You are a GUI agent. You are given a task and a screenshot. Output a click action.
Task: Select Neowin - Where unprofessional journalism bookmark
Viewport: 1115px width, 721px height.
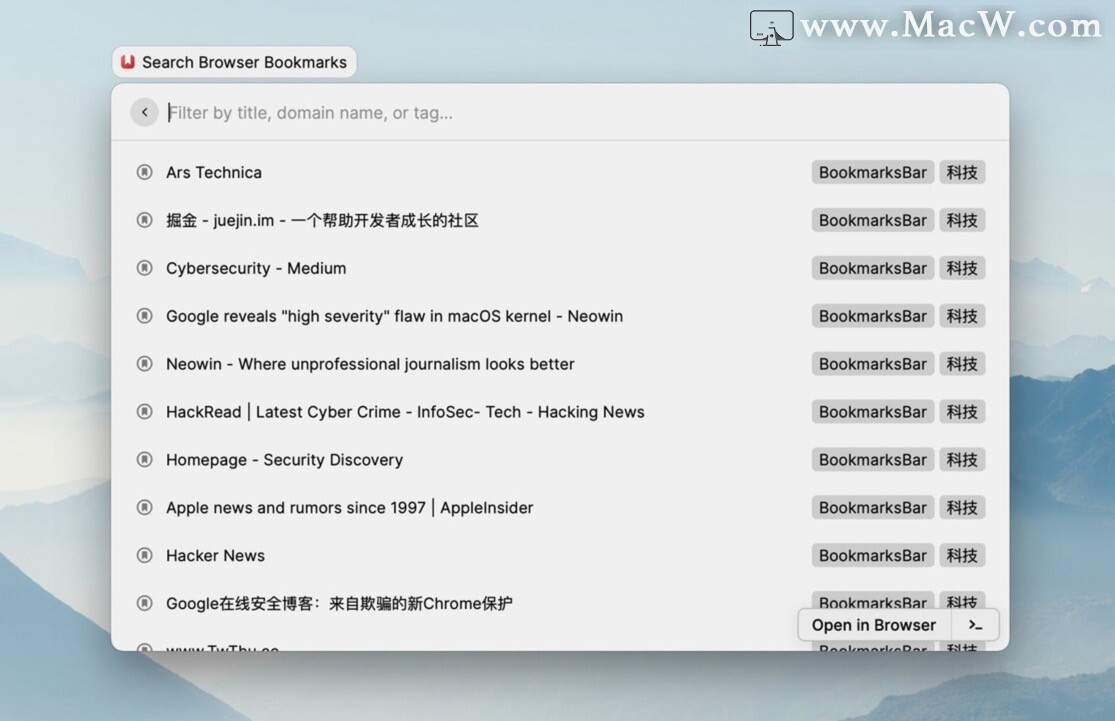point(560,363)
